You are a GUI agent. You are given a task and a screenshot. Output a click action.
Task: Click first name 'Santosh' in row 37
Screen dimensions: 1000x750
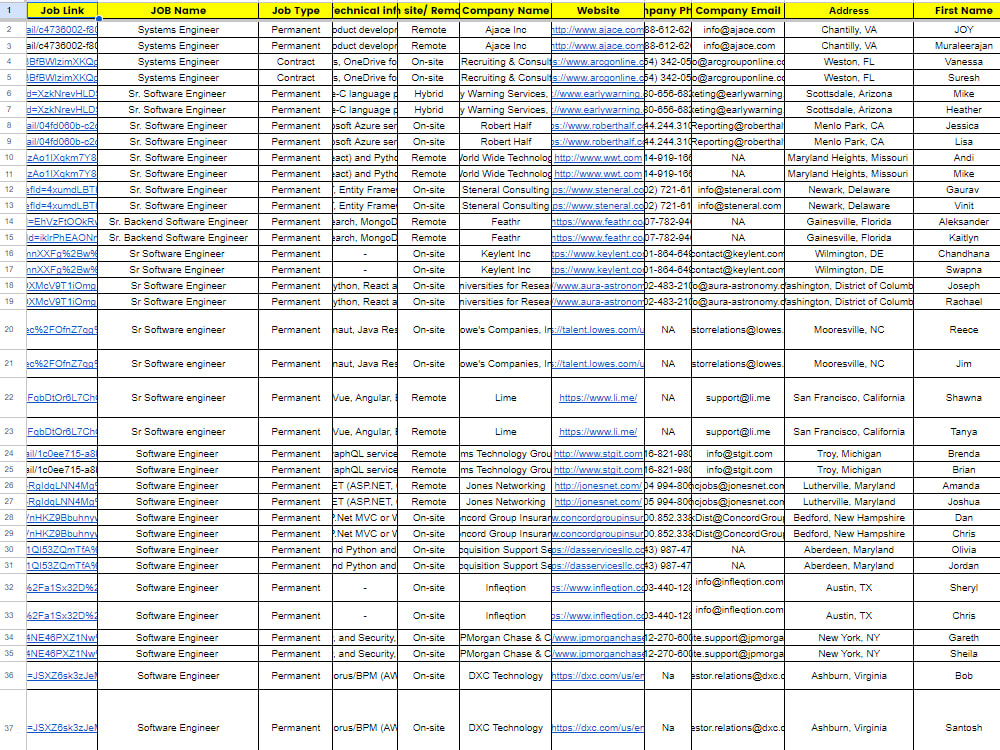pos(963,728)
